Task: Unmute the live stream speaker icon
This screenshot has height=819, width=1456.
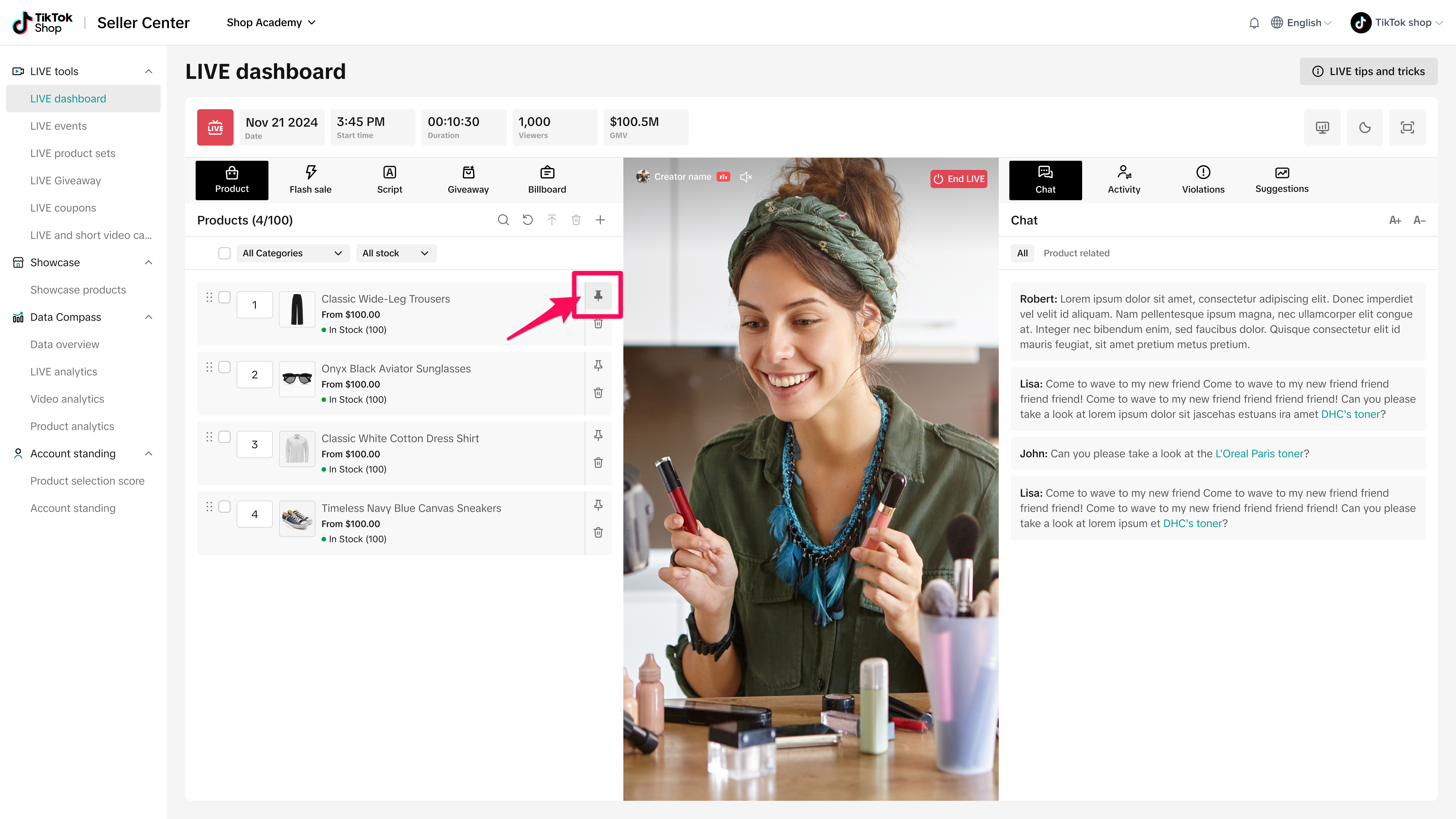Action: (746, 177)
